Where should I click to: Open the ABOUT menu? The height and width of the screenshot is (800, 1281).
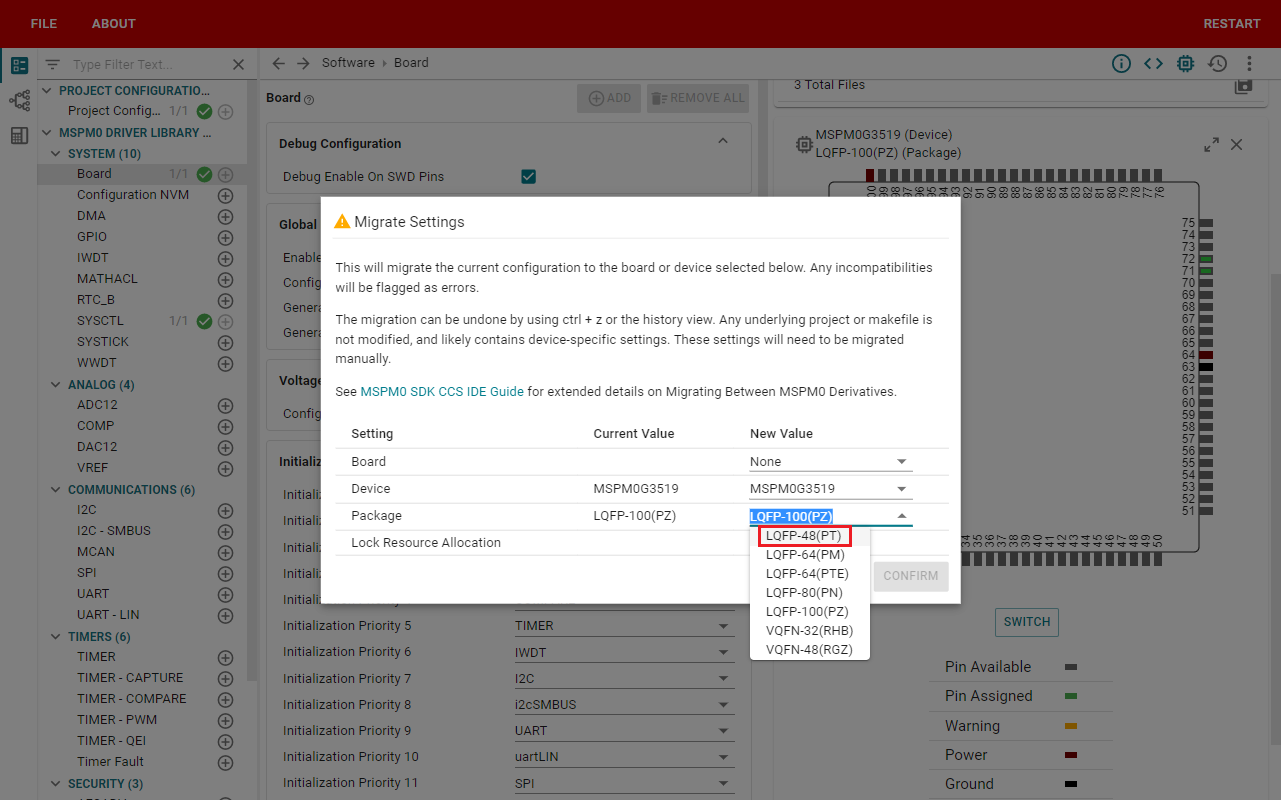(x=114, y=24)
